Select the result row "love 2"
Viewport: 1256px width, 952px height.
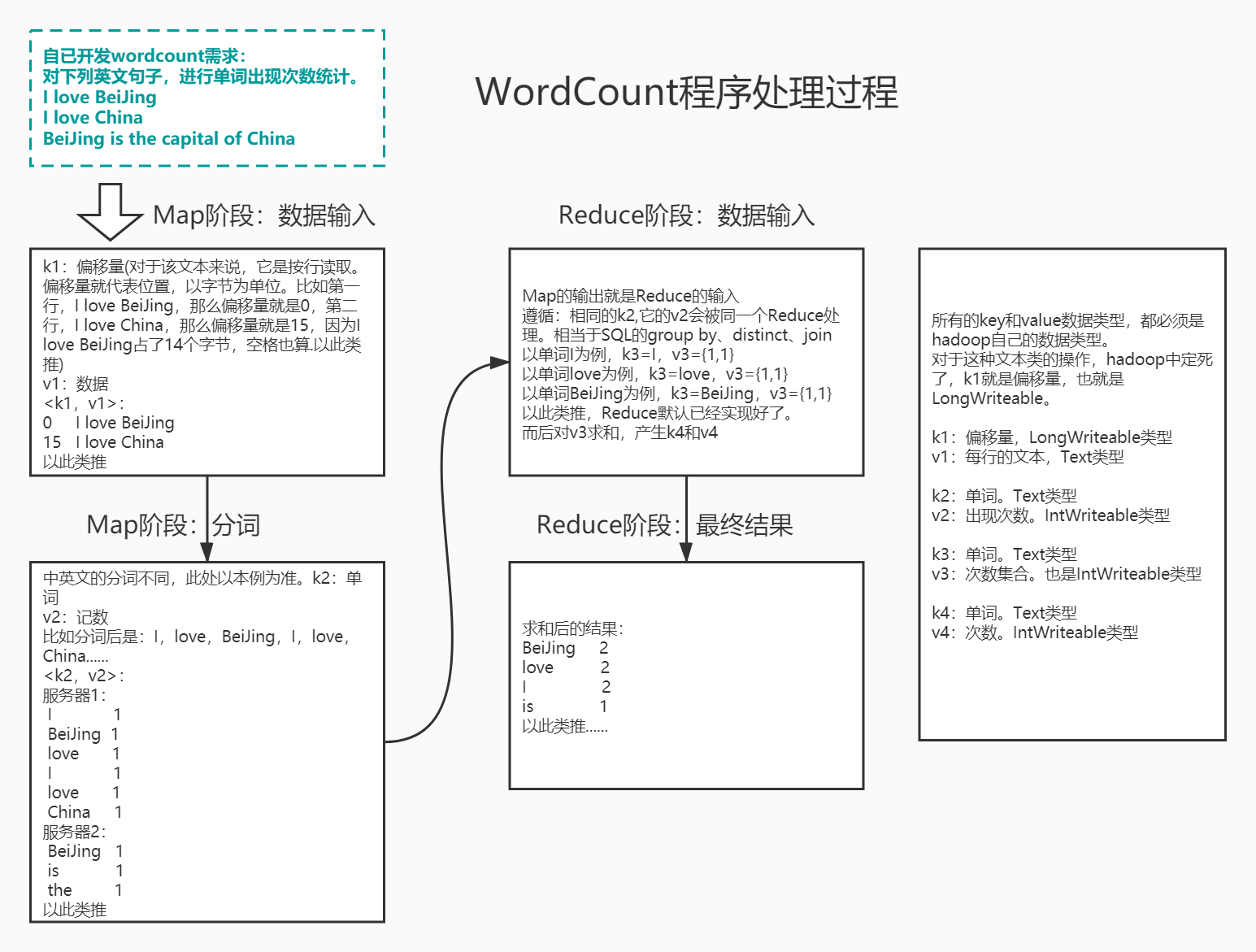[566, 667]
